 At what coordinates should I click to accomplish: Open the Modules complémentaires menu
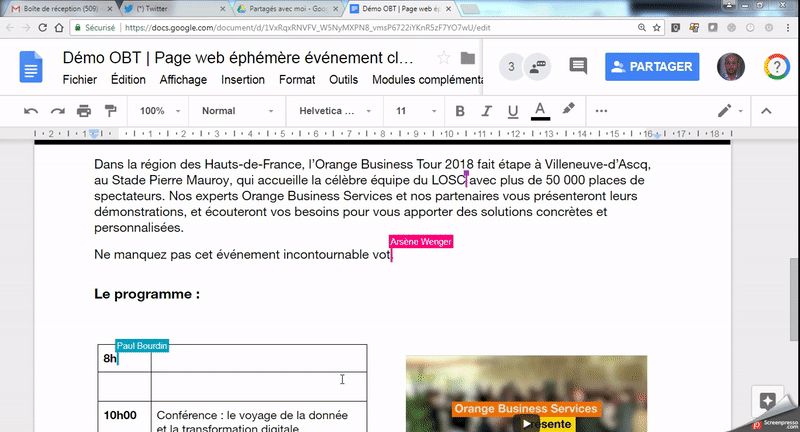click(x=427, y=80)
